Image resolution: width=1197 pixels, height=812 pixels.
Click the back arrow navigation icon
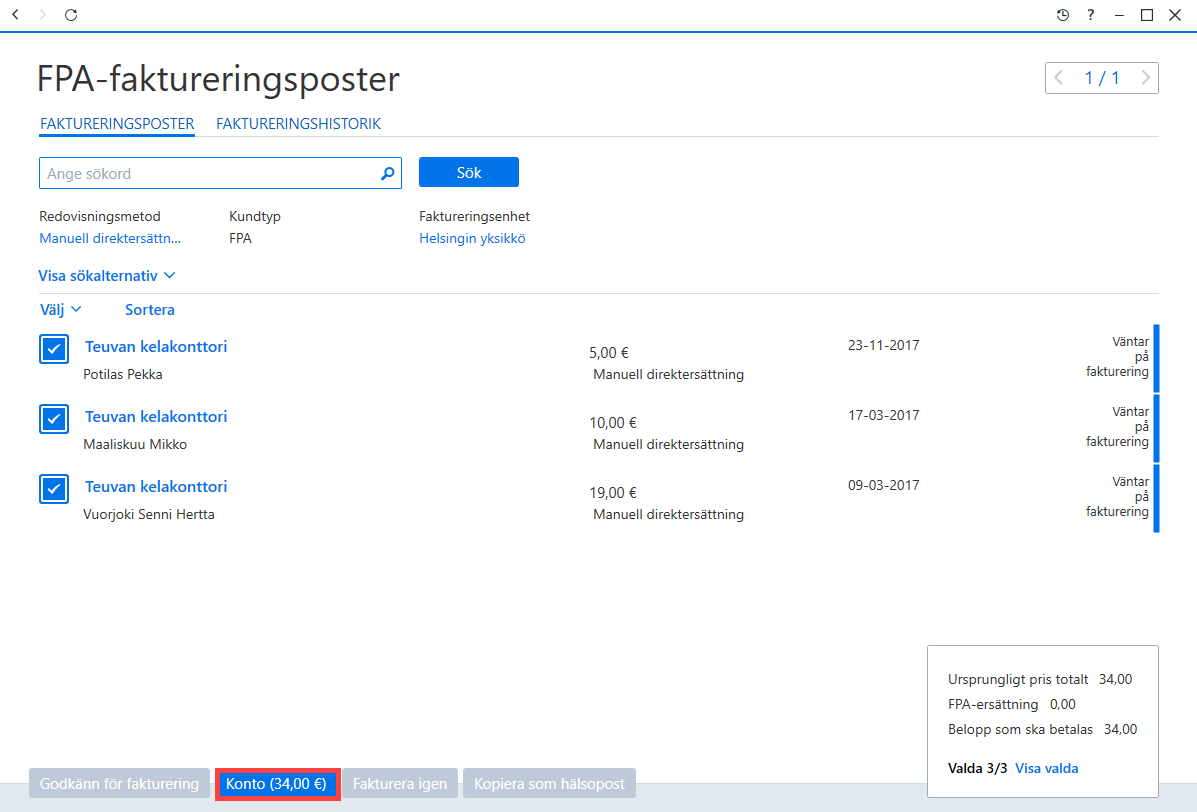(x=15, y=14)
